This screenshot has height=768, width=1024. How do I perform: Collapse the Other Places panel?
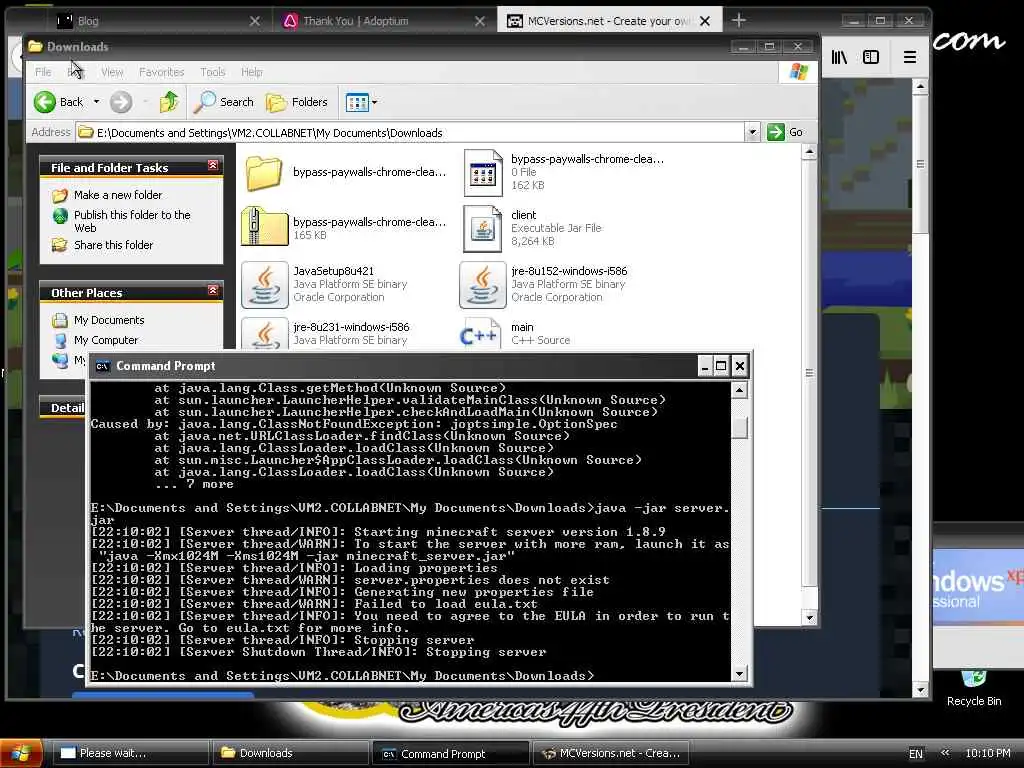(x=213, y=290)
